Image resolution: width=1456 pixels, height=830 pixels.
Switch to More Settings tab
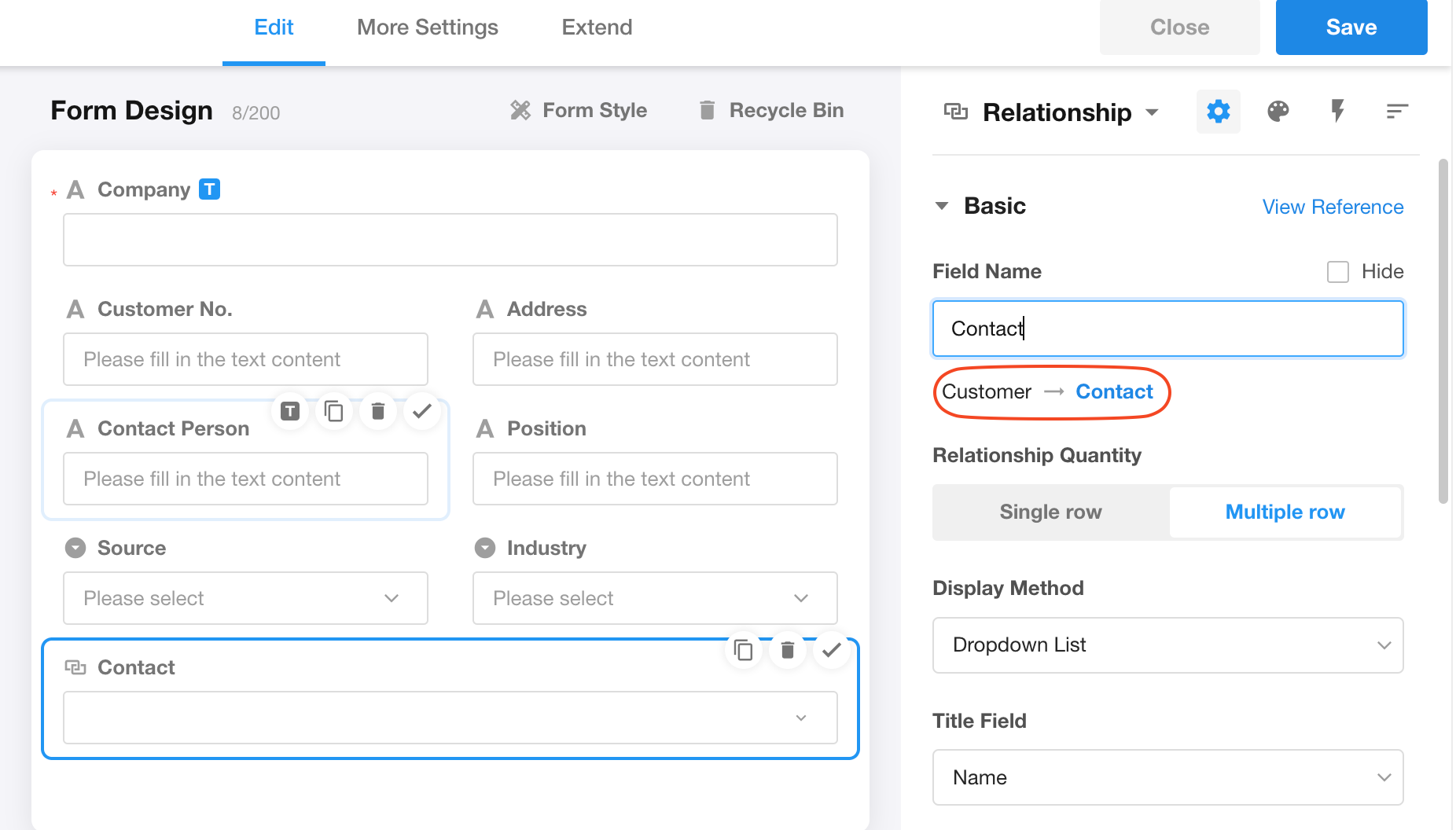[427, 28]
